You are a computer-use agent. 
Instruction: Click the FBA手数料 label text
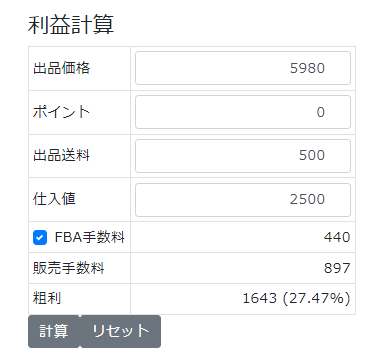[90, 237]
